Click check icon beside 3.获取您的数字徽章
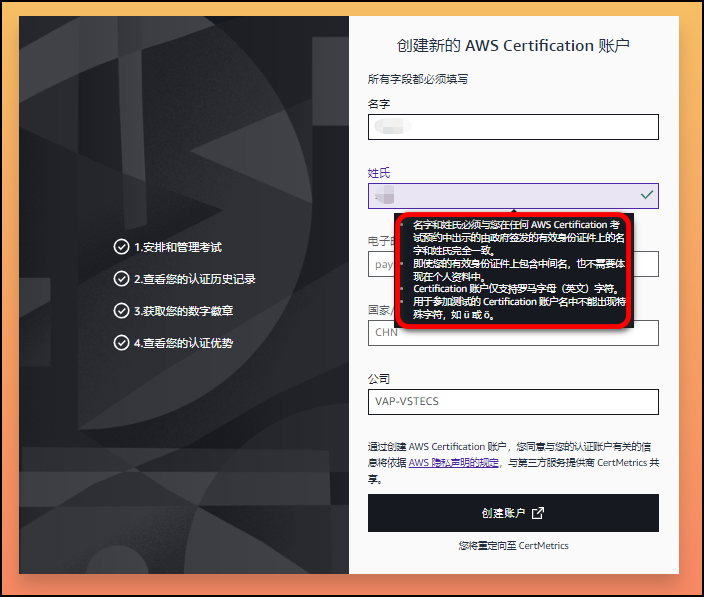This screenshot has height=597, width=704. click(x=121, y=311)
